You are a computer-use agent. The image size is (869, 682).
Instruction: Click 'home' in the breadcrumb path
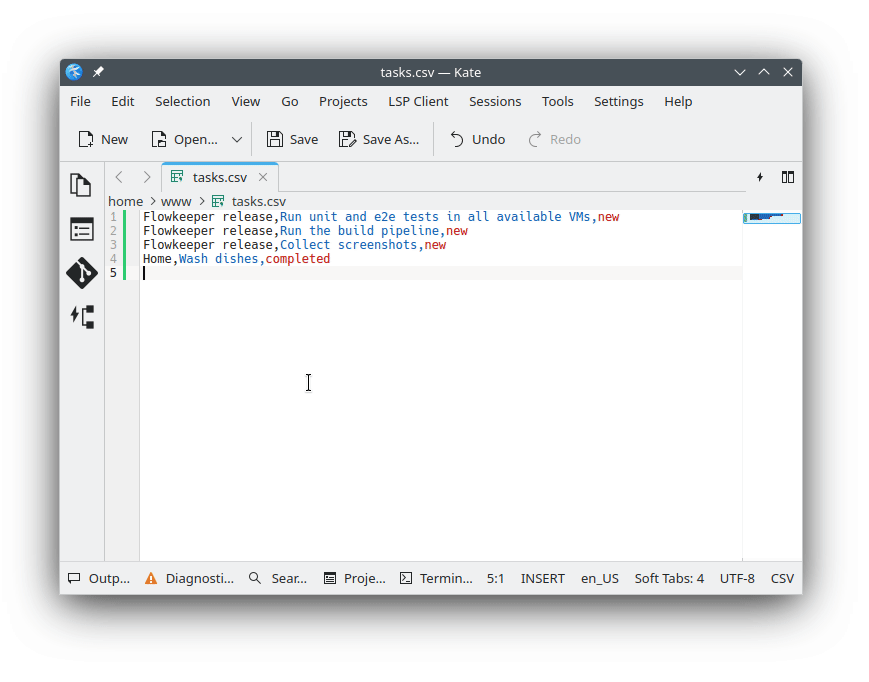(x=125, y=201)
